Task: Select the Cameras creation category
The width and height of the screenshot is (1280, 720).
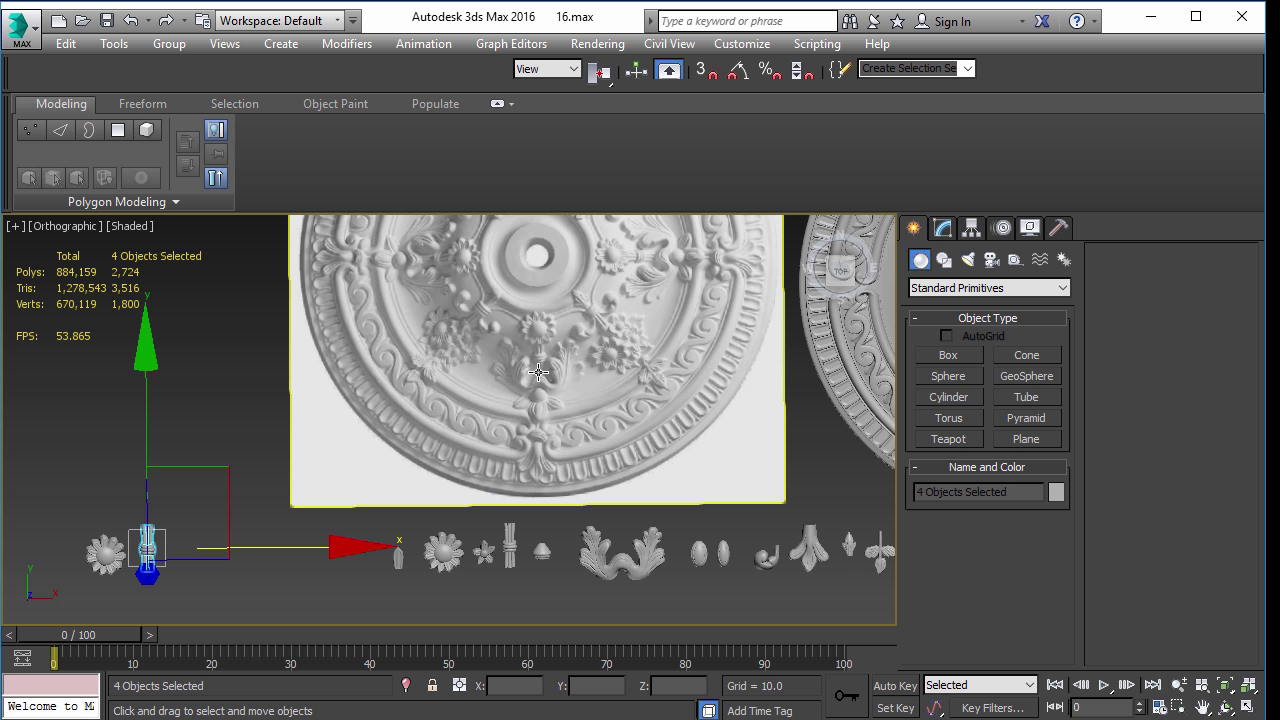Action: tap(991, 260)
